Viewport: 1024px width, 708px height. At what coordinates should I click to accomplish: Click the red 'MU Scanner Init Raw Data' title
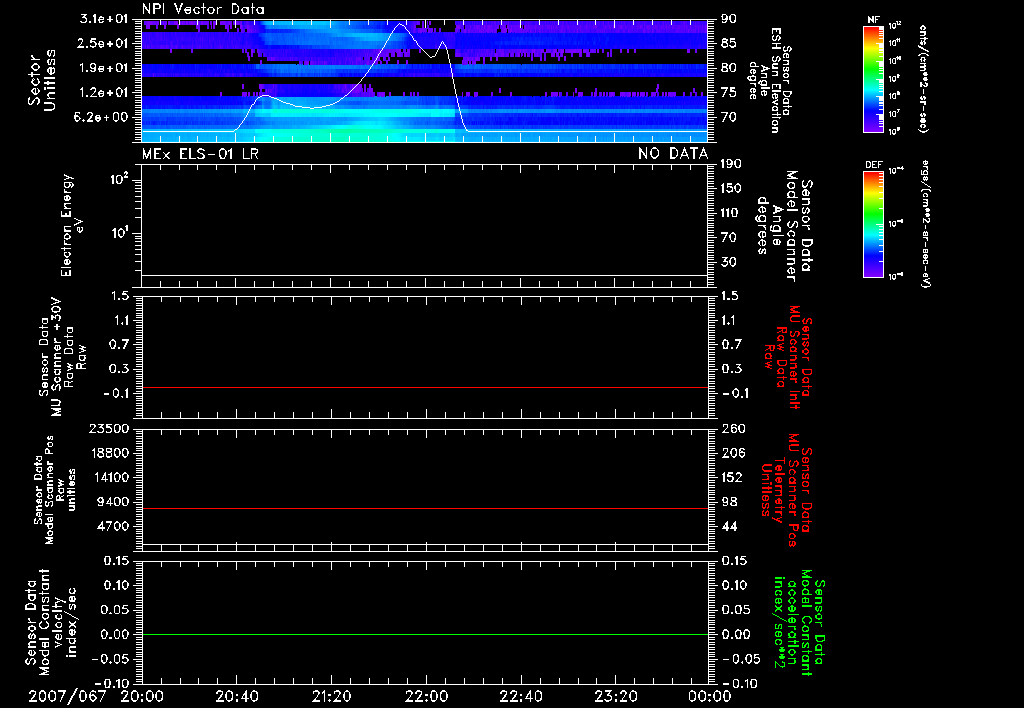click(788, 357)
